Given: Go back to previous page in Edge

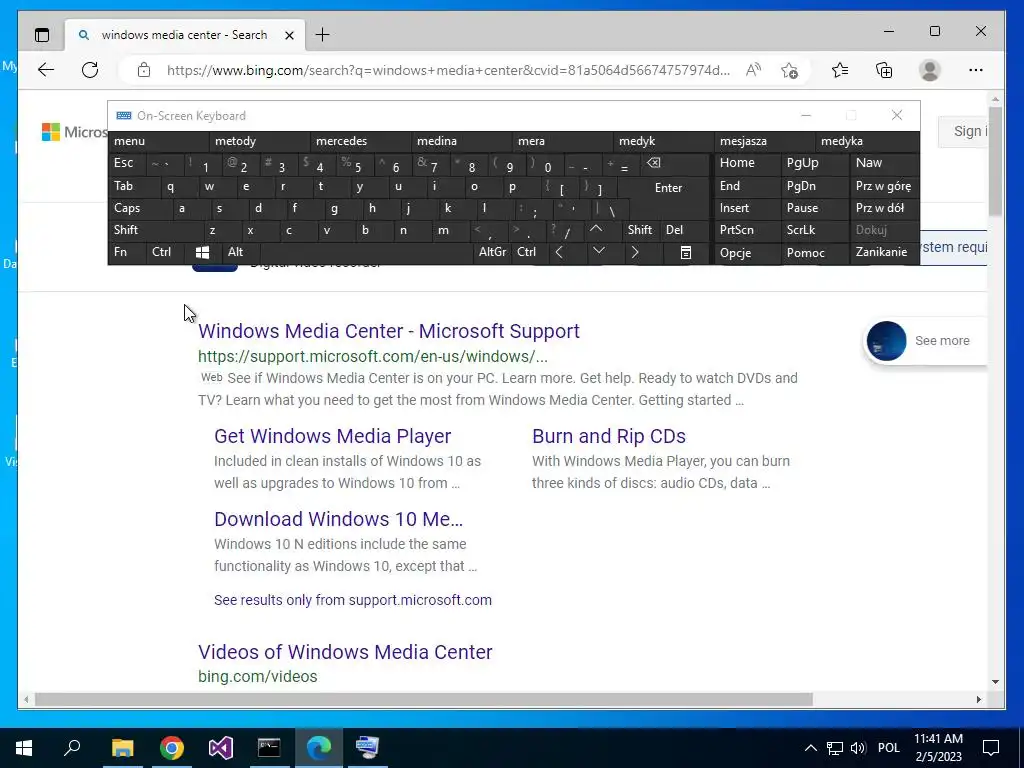Looking at the screenshot, I should click(46, 70).
